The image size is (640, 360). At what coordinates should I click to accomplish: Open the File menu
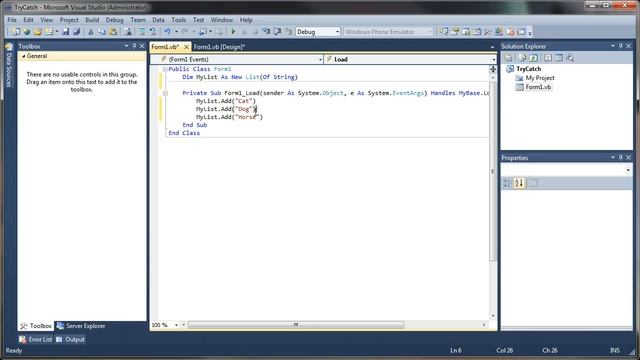(x=12, y=20)
